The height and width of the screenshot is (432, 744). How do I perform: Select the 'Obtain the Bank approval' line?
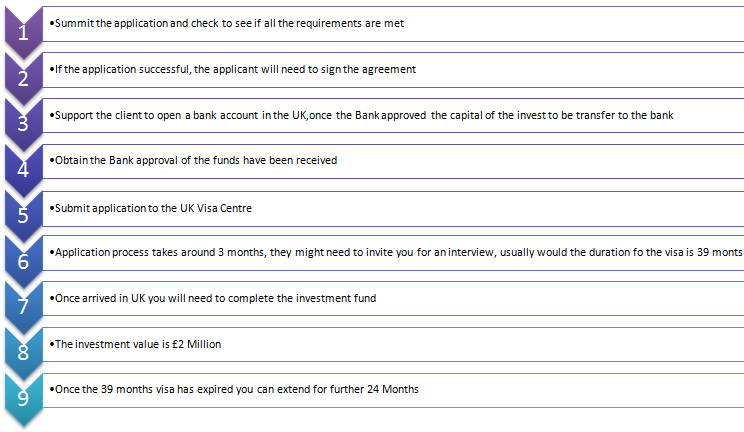pos(194,160)
